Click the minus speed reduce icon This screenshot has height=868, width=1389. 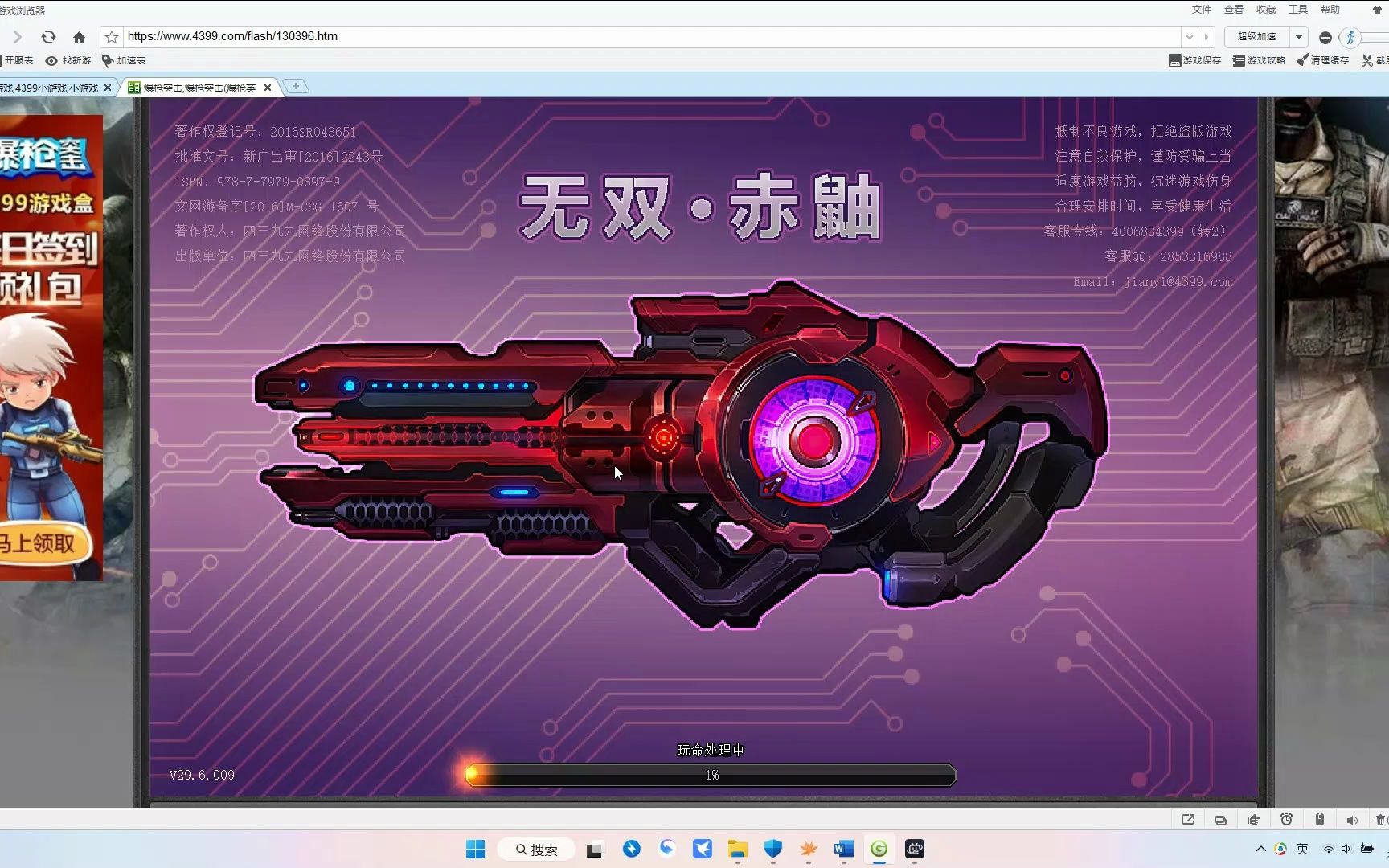pyautogui.click(x=1325, y=38)
